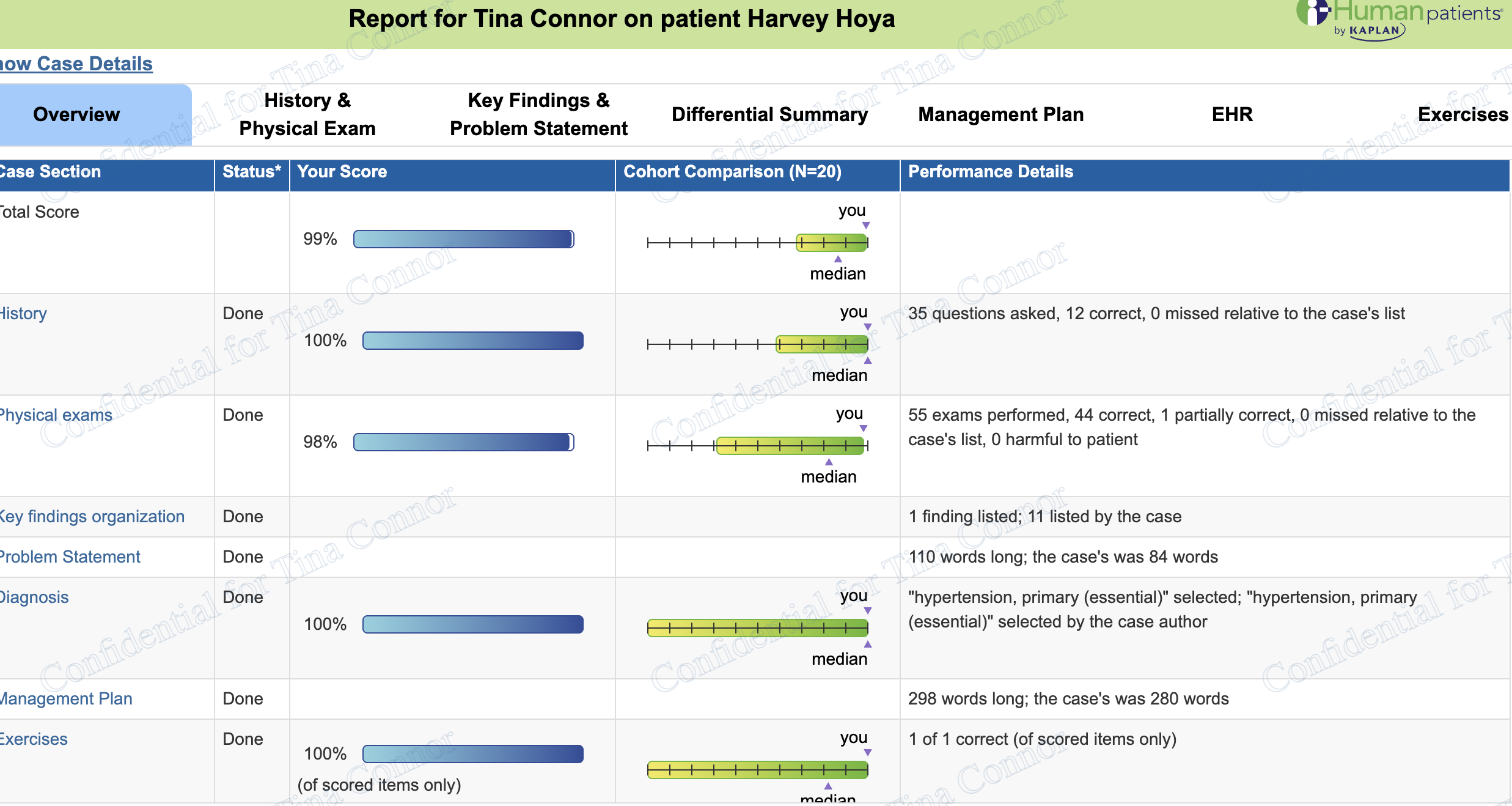Image resolution: width=1512 pixels, height=806 pixels.
Task: Open the Diagnosis section link
Action: click(x=34, y=597)
